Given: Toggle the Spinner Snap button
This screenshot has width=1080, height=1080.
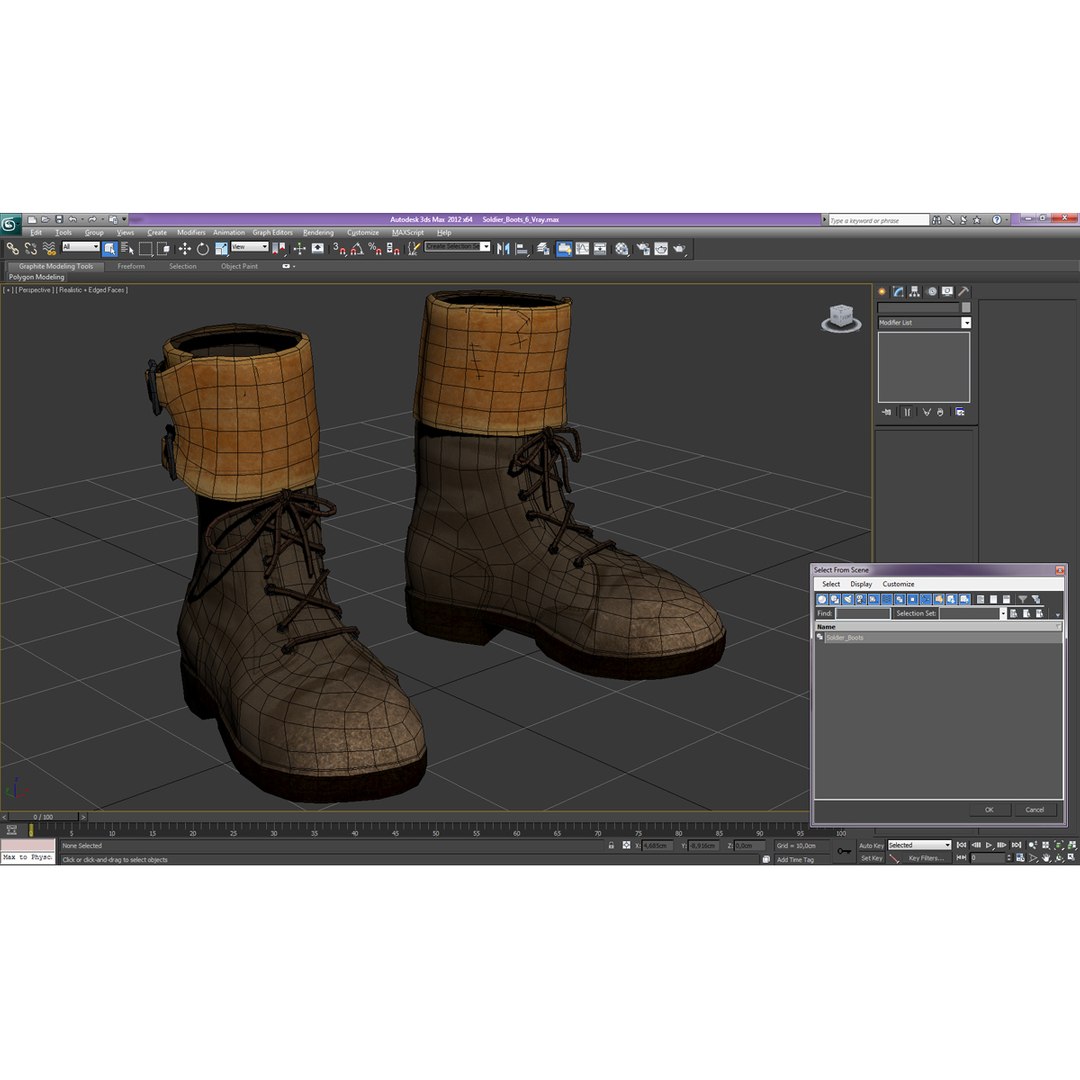Looking at the screenshot, I should click(x=393, y=249).
